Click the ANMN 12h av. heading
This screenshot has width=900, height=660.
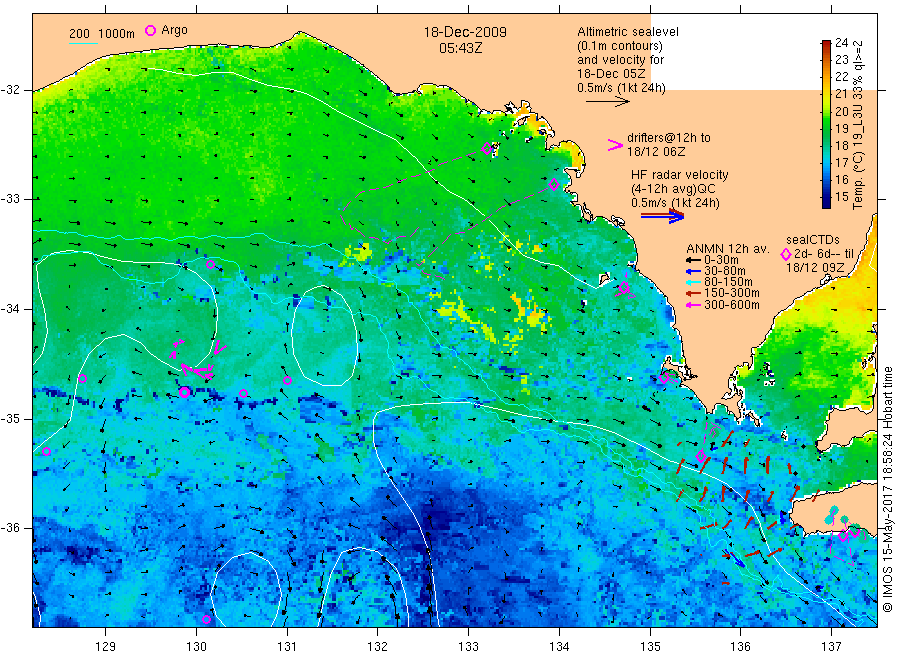coord(728,249)
